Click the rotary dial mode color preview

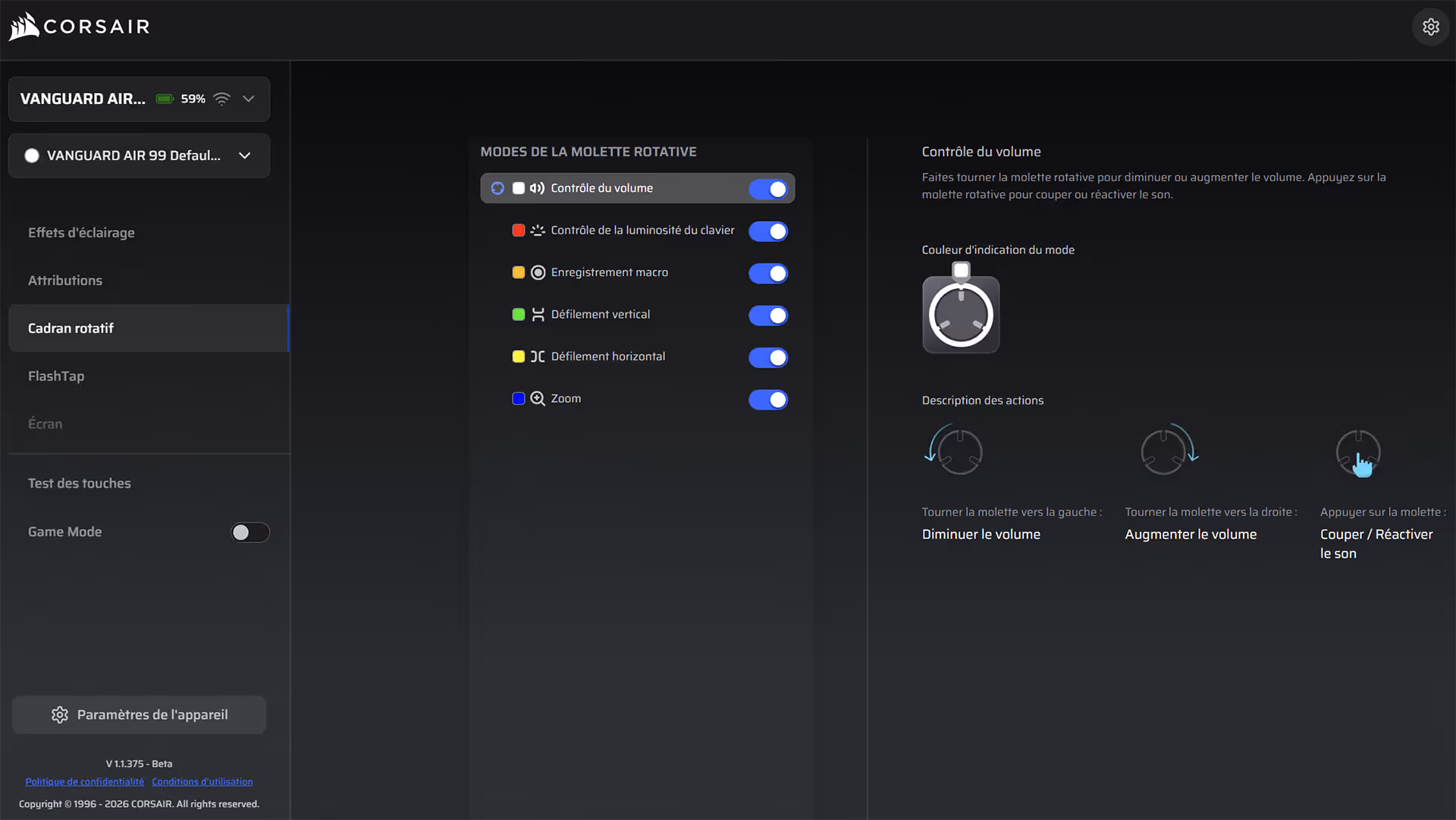coord(961,315)
